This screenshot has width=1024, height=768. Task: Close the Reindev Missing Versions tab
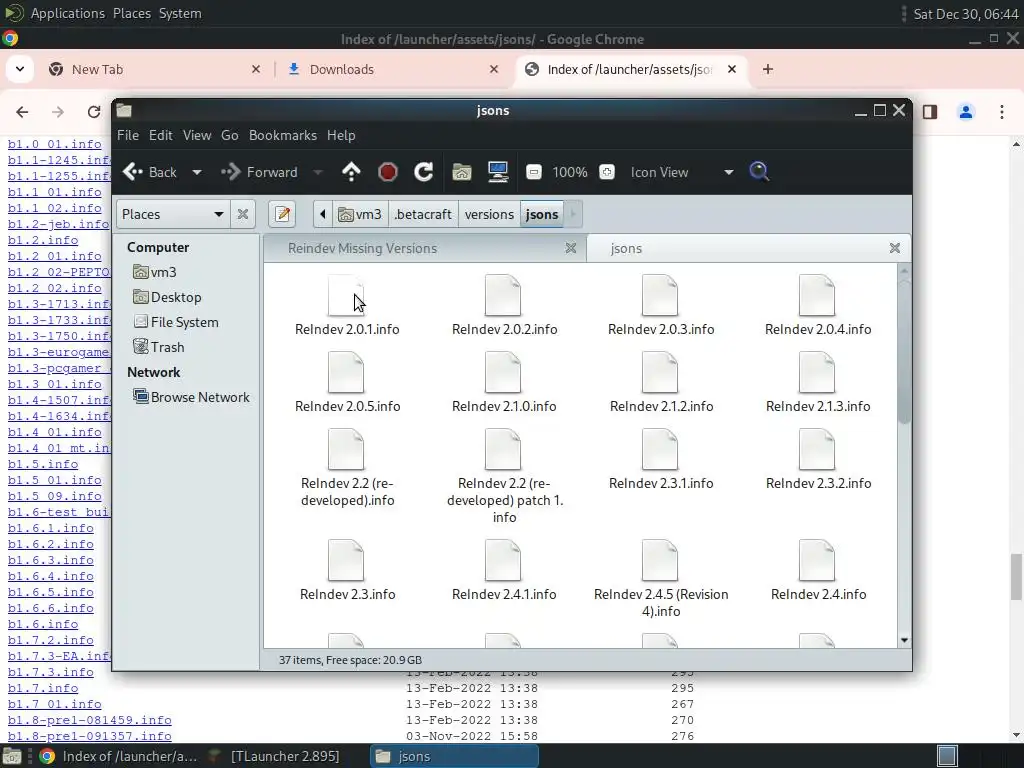(571, 248)
